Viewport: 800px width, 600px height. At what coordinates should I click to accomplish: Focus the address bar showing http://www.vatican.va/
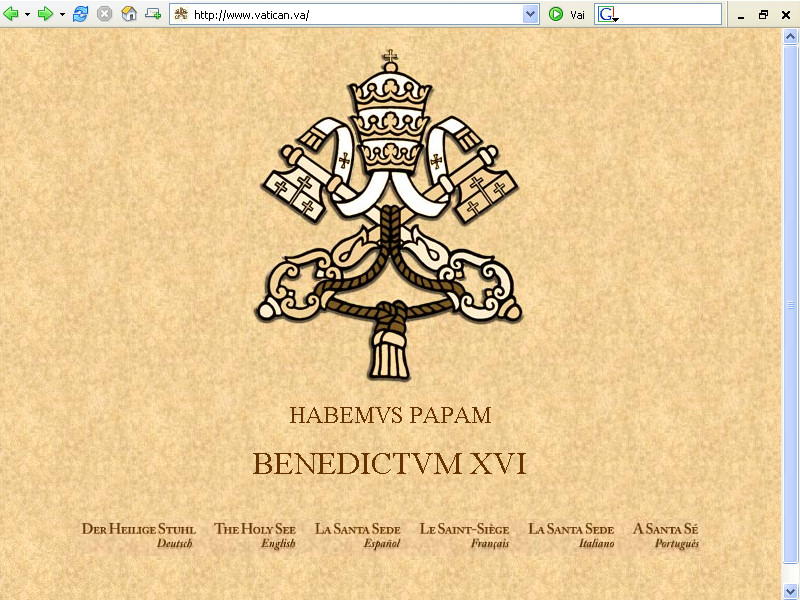pyautogui.click(x=355, y=14)
